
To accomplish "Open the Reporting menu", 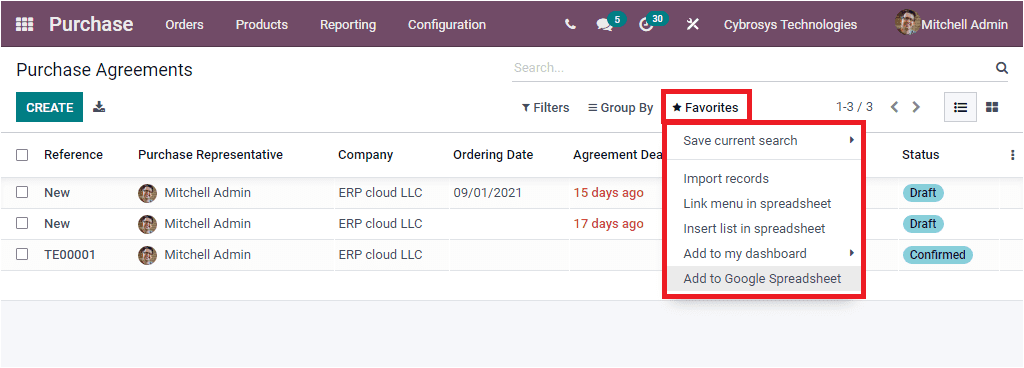I will pos(348,25).
